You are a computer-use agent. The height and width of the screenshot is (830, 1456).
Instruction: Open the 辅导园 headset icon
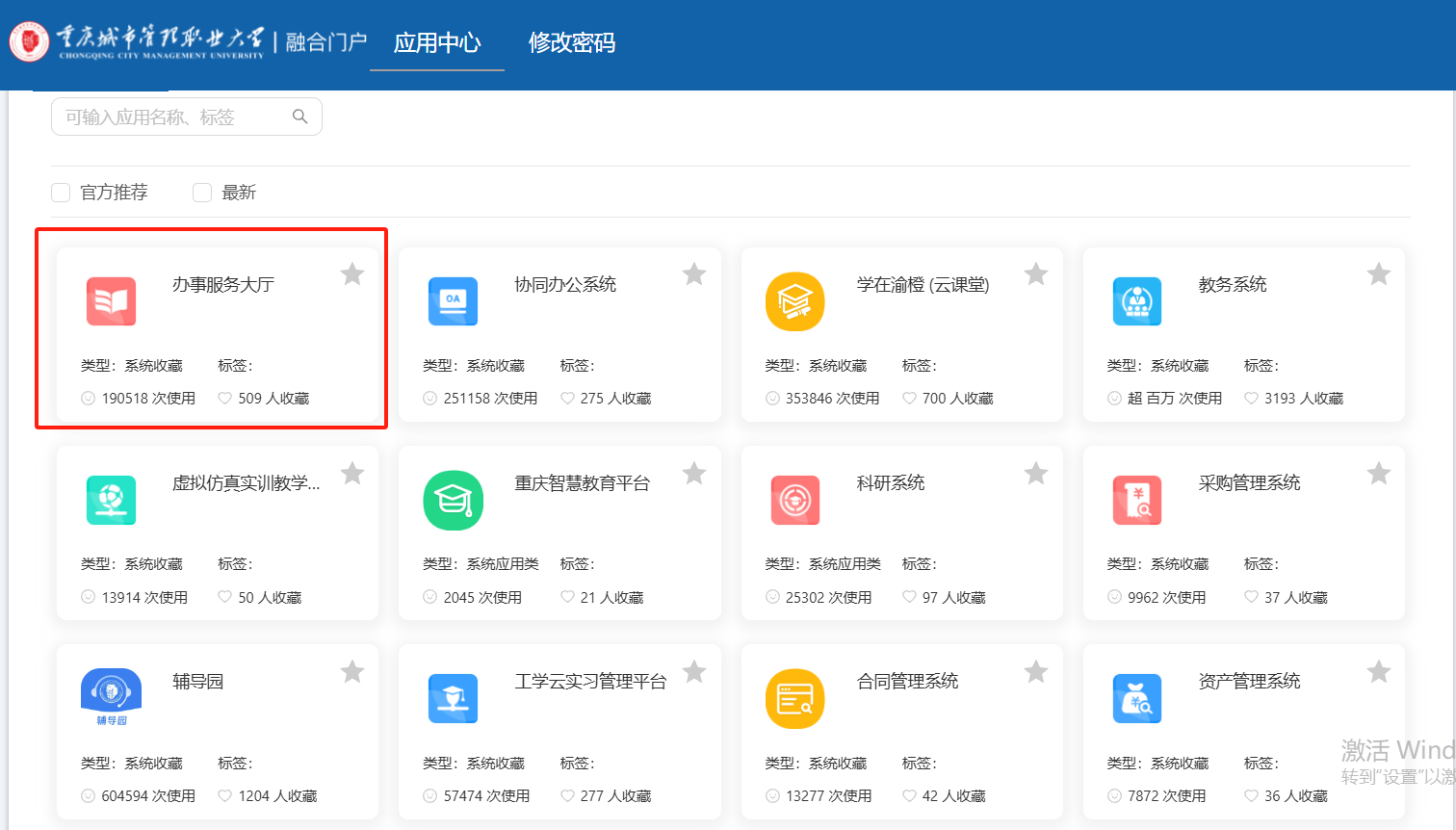pyautogui.click(x=111, y=695)
